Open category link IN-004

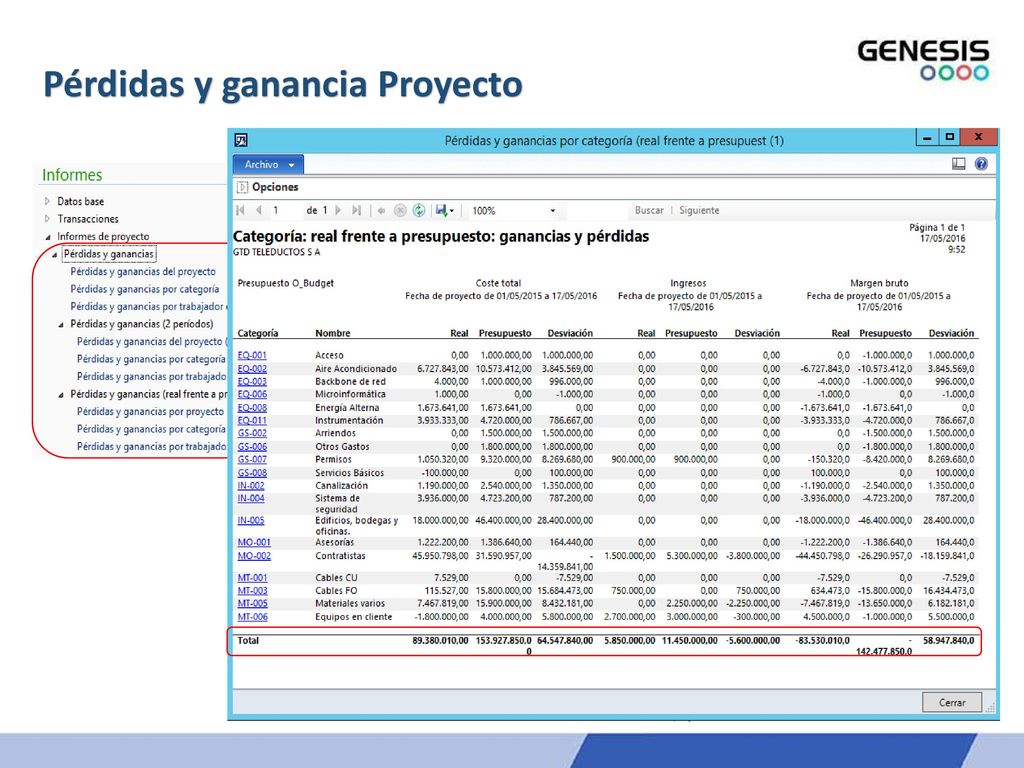tap(251, 498)
